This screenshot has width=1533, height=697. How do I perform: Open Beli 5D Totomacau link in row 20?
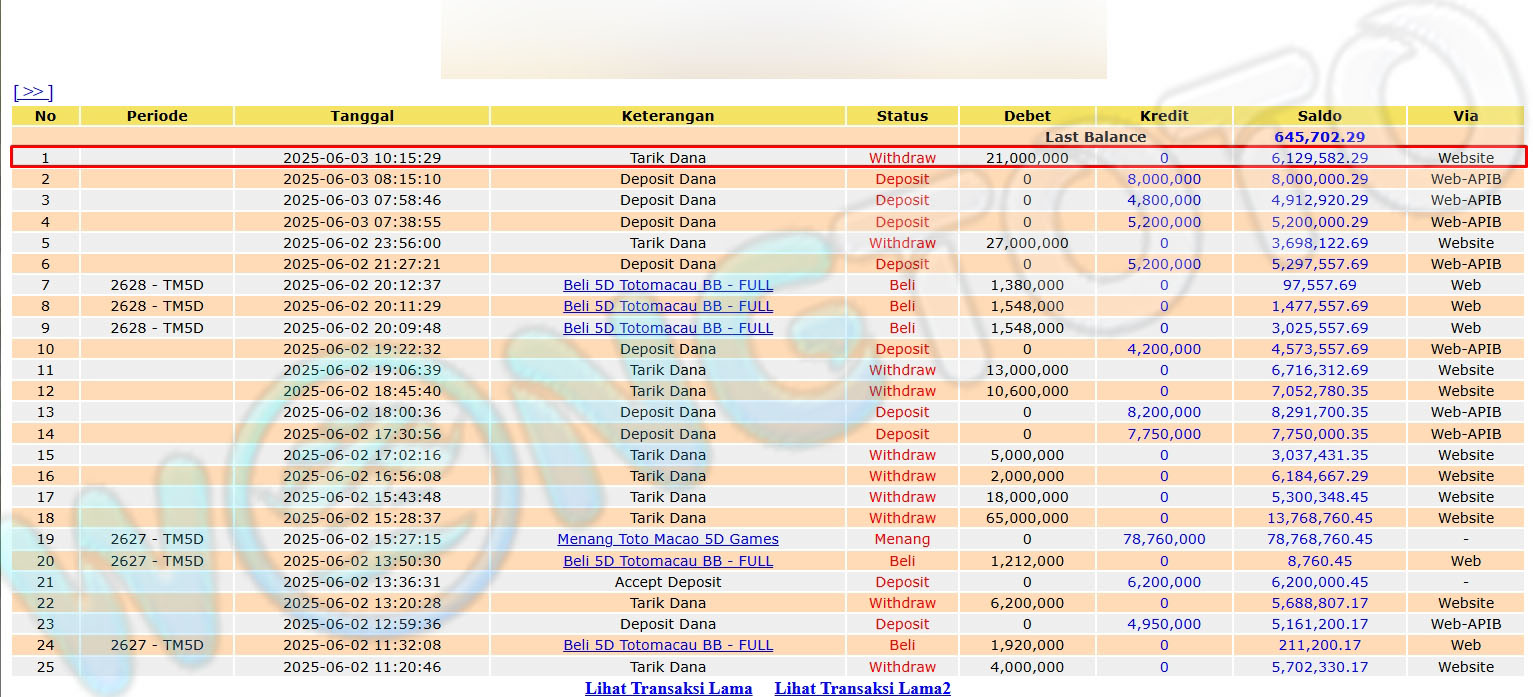[668, 561]
